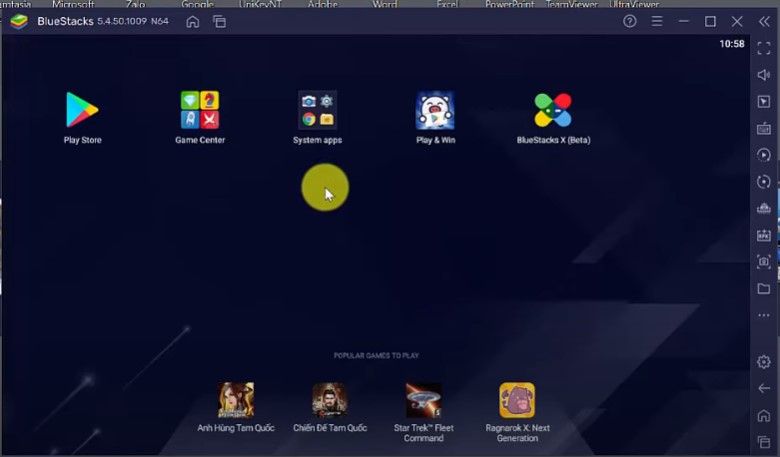
Task: Launch BlueStacks X (Beta)
Action: [x=553, y=110]
